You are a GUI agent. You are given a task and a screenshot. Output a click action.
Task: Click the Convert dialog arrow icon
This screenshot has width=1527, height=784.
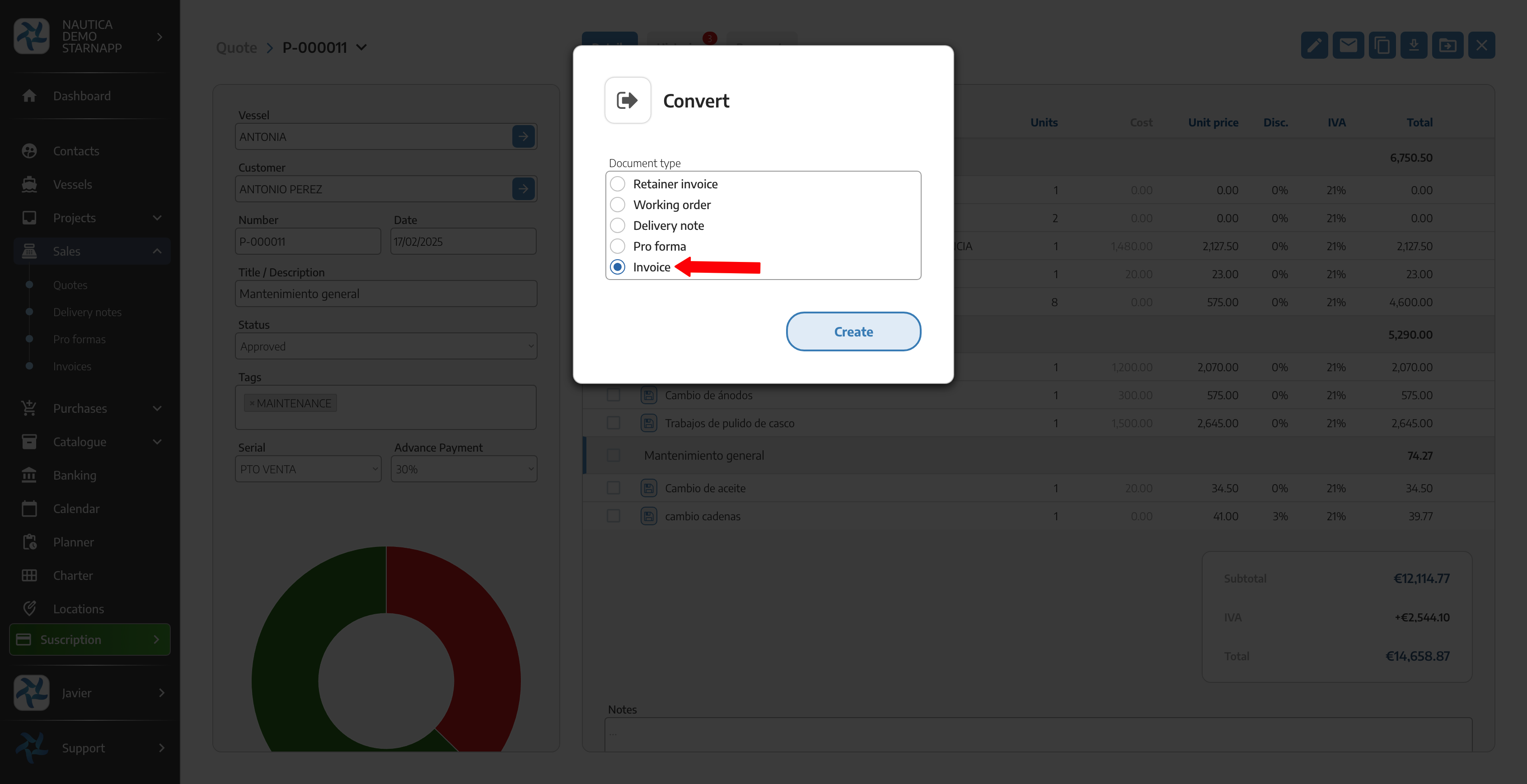click(627, 100)
